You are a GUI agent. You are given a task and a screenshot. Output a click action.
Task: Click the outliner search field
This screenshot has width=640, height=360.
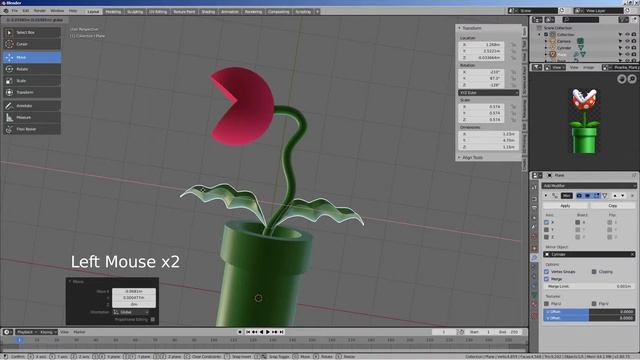580,20
